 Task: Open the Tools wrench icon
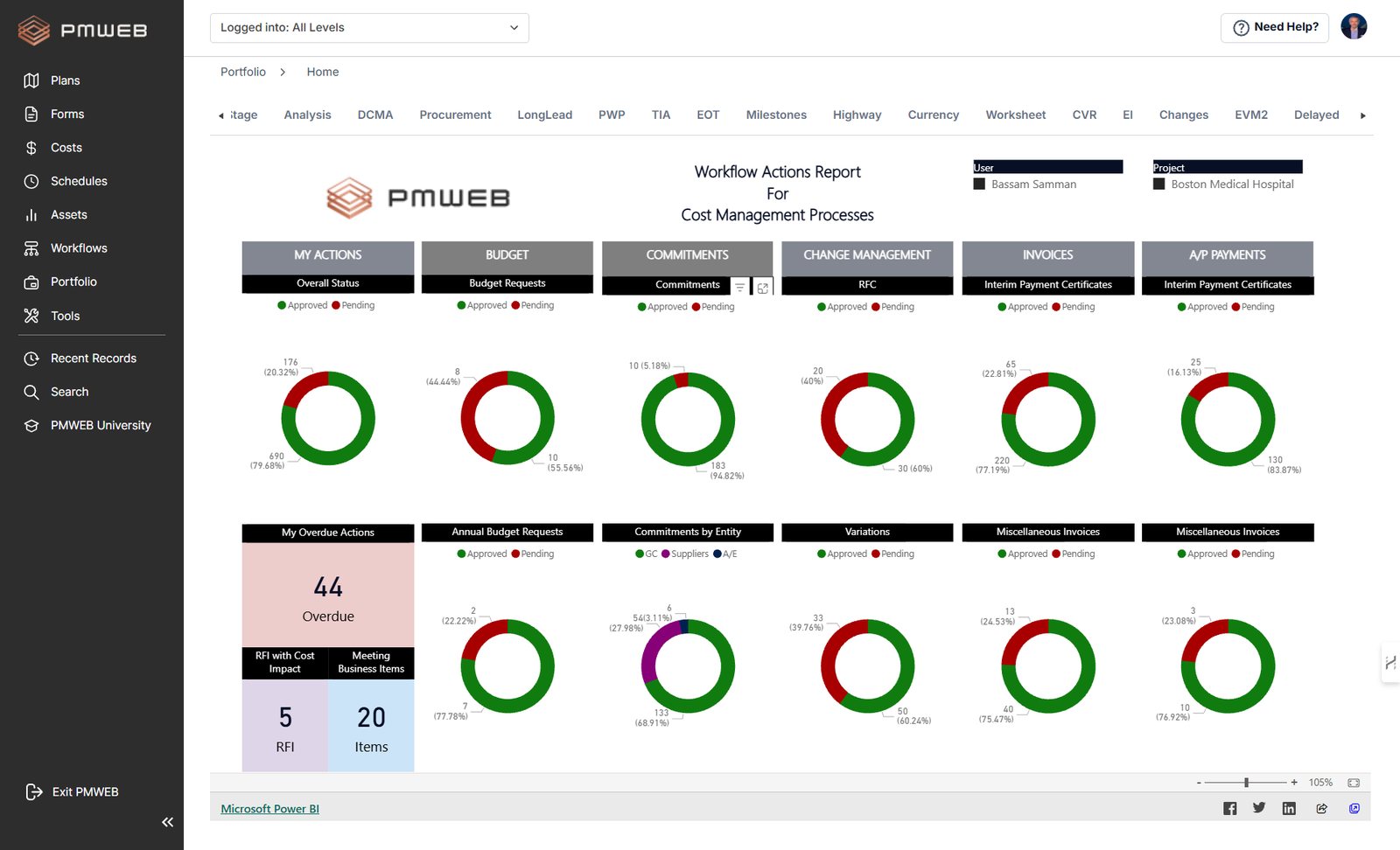(31, 316)
